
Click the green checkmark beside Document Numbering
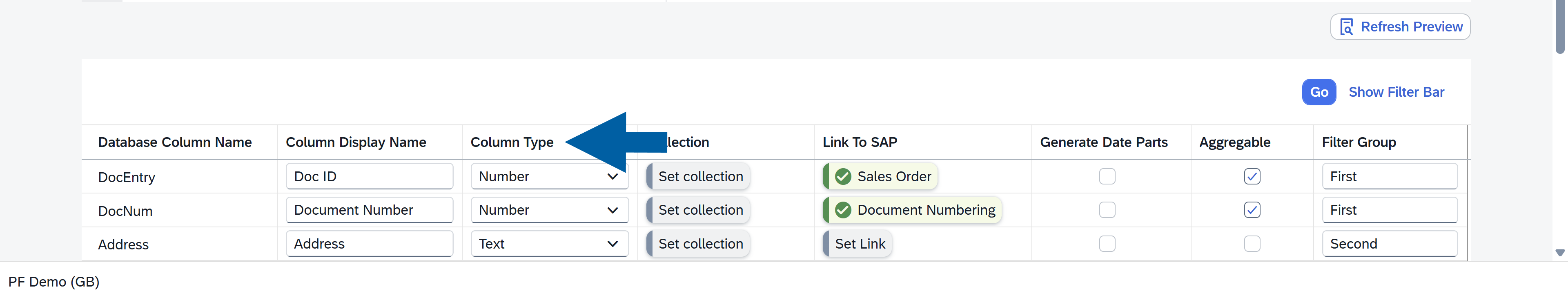coord(843,210)
